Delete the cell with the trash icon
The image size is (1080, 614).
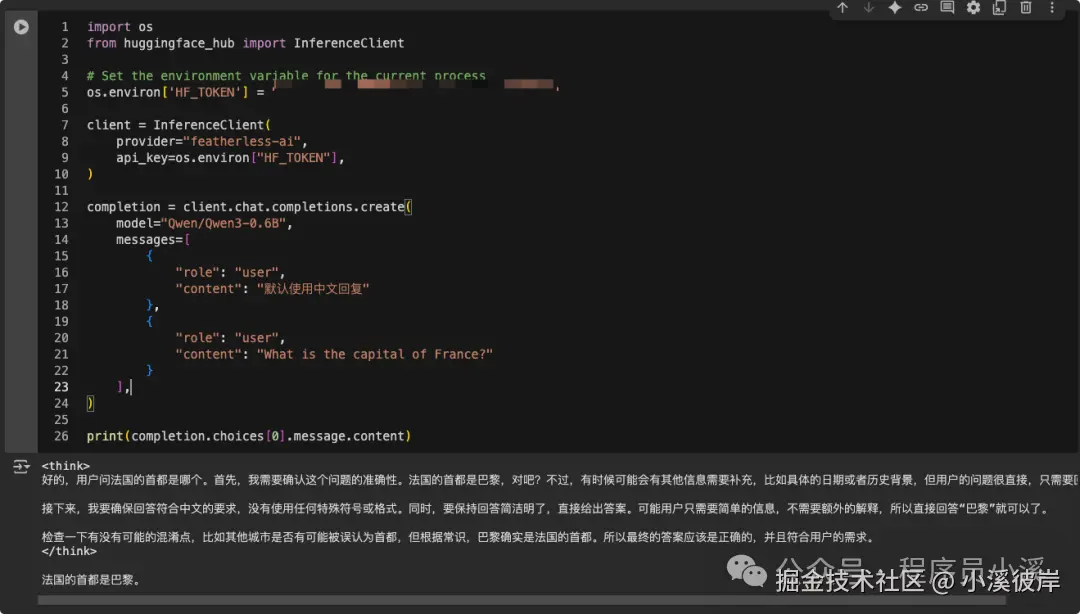(x=1025, y=8)
